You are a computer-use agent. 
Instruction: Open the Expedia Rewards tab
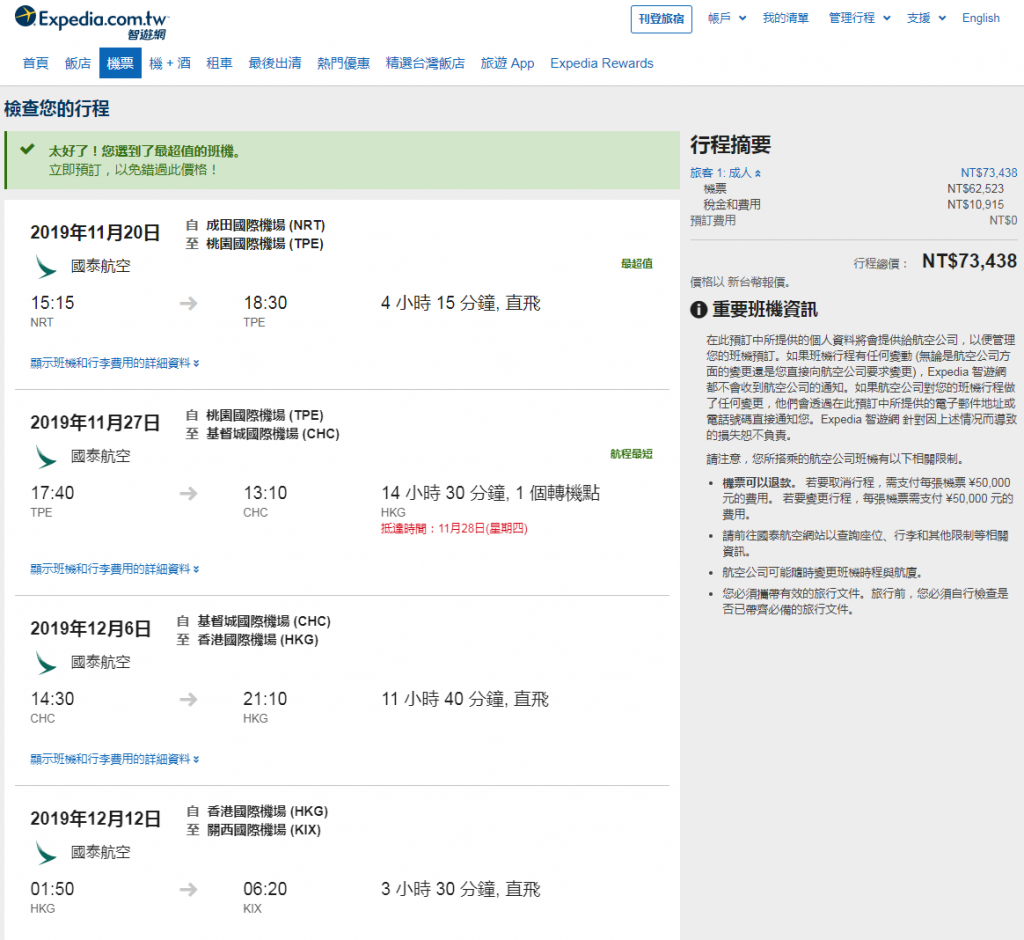pyautogui.click(x=601, y=63)
